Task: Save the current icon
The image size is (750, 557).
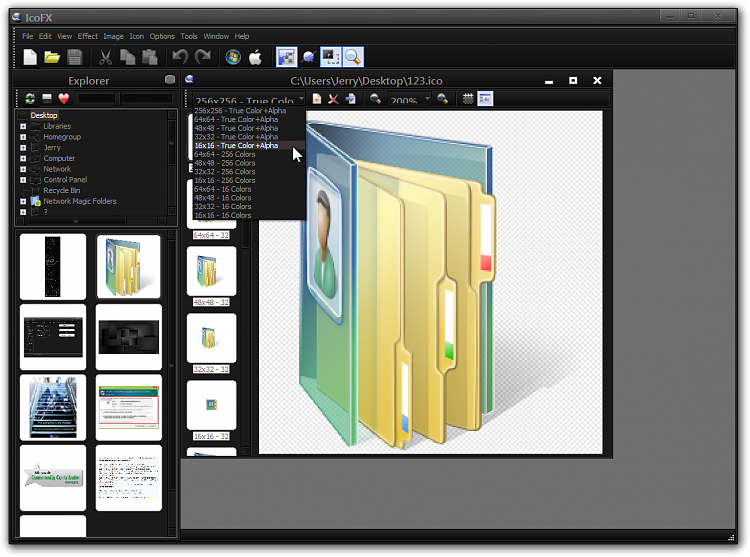Action: tap(75, 57)
